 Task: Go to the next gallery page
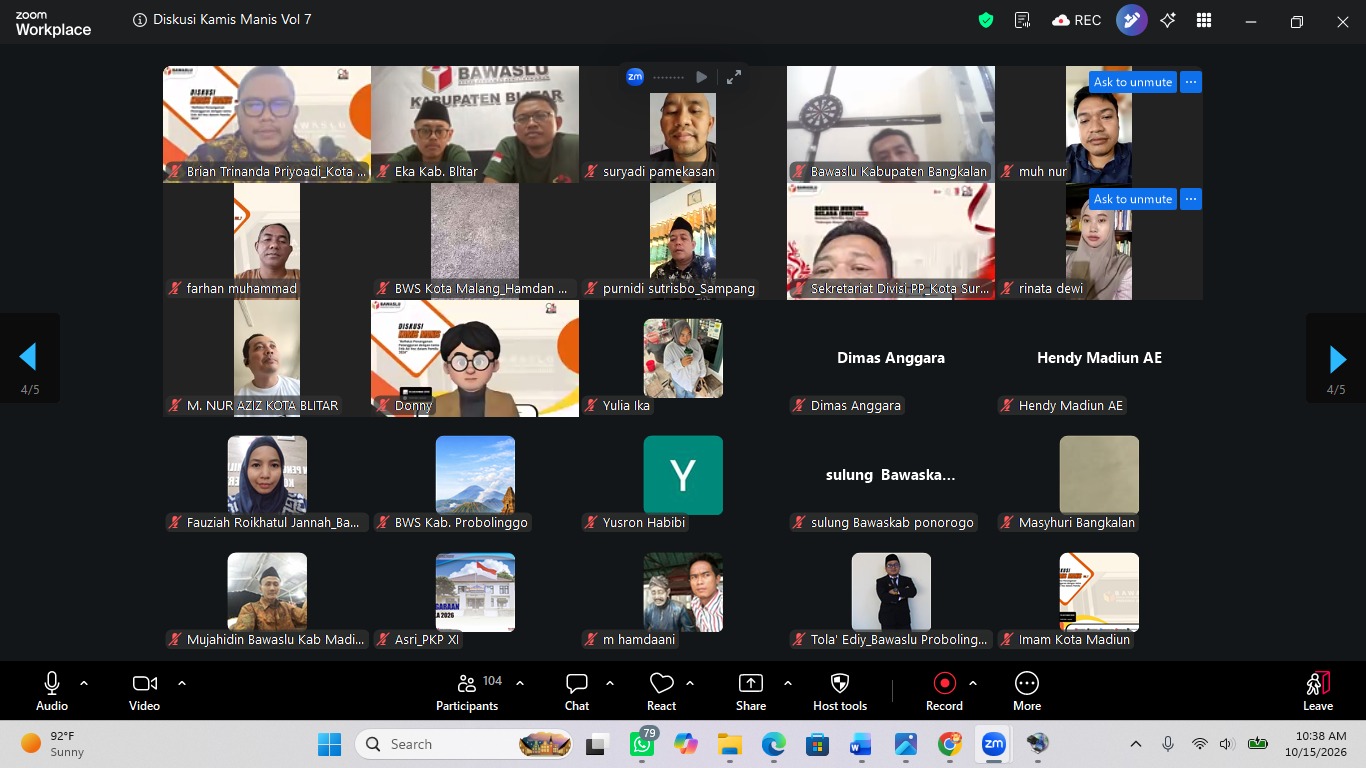point(1337,359)
